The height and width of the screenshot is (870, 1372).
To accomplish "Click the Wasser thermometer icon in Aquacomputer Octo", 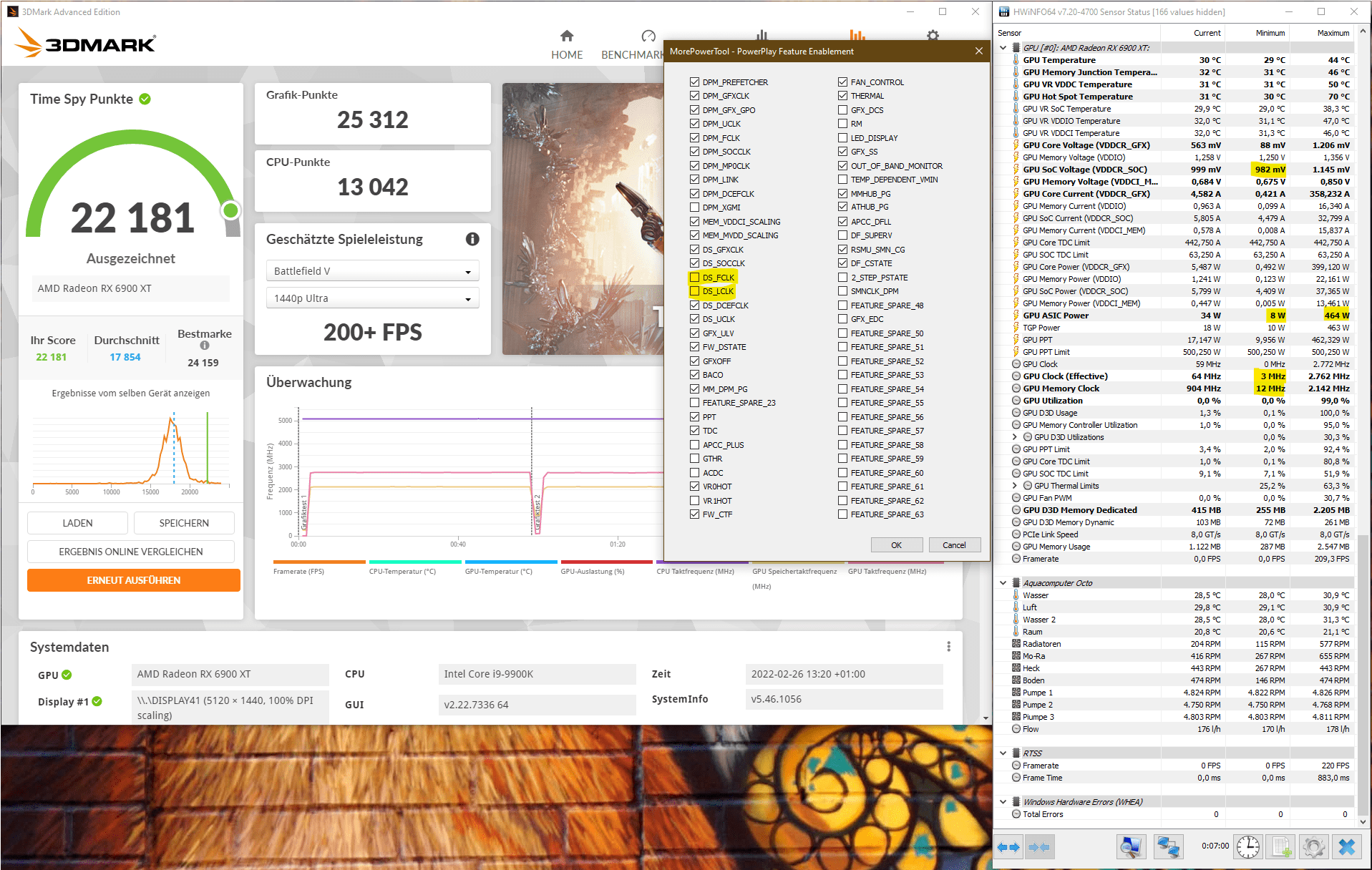I will 1016,595.
